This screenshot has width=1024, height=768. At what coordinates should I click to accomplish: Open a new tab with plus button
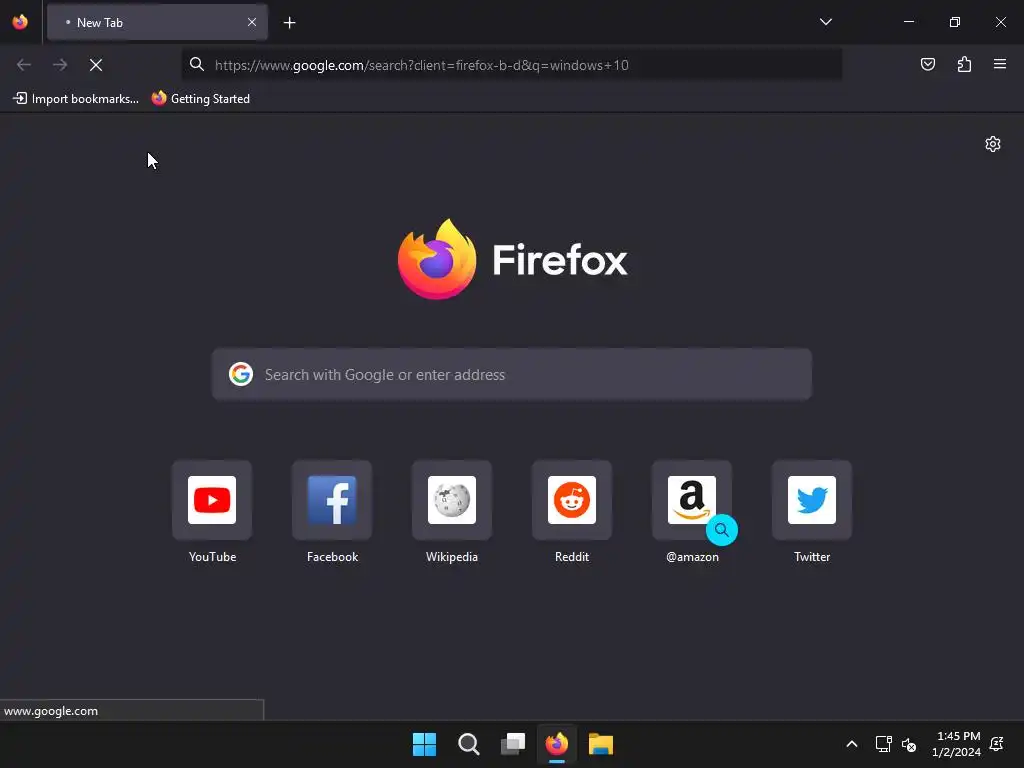(289, 23)
